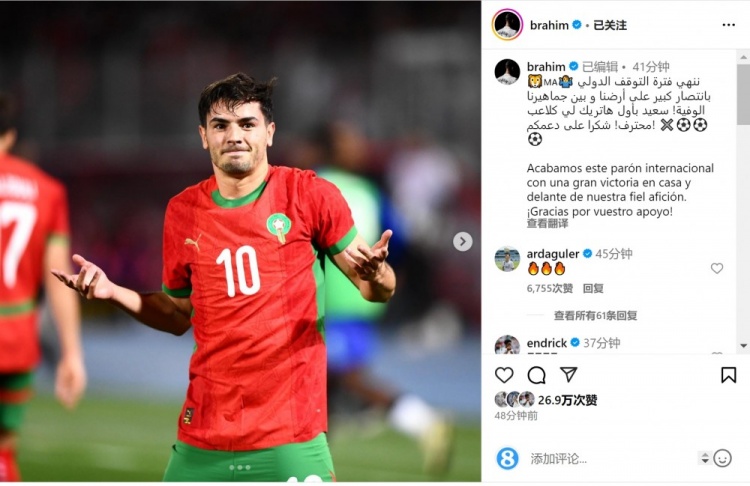The height and width of the screenshot is (486, 750).
Task: Click the comment box stepper arrows
Action: (x=705, y=458)
